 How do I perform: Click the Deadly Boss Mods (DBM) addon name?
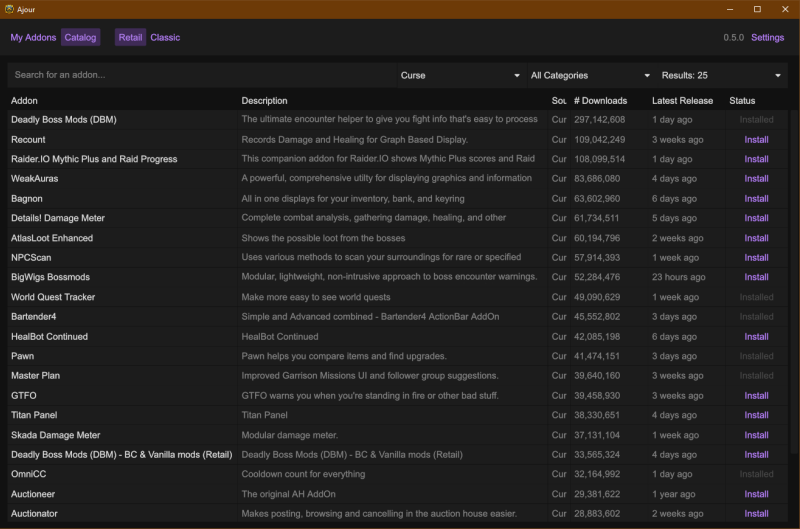click(64, 119)
